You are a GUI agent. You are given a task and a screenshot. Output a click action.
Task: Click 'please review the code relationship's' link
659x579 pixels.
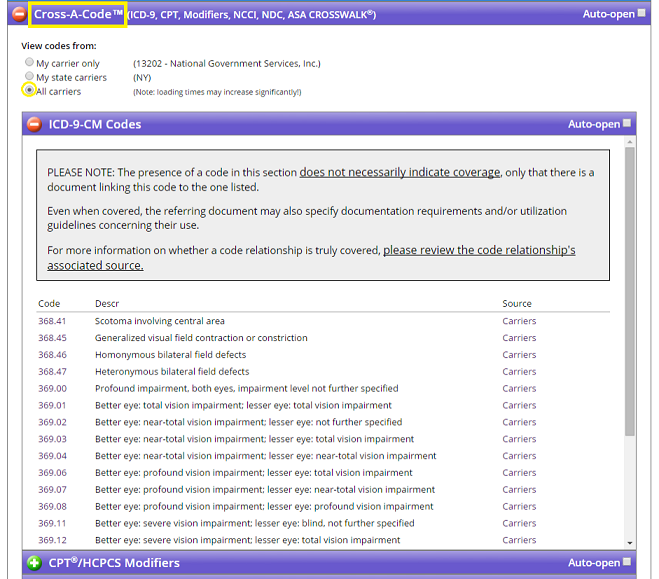[x=479, y=250]
